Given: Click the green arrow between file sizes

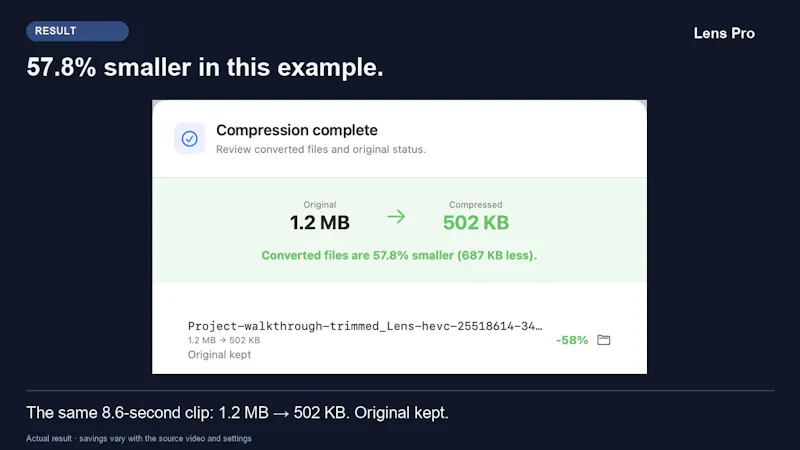Looking at the screenshot, I should 396,217.
